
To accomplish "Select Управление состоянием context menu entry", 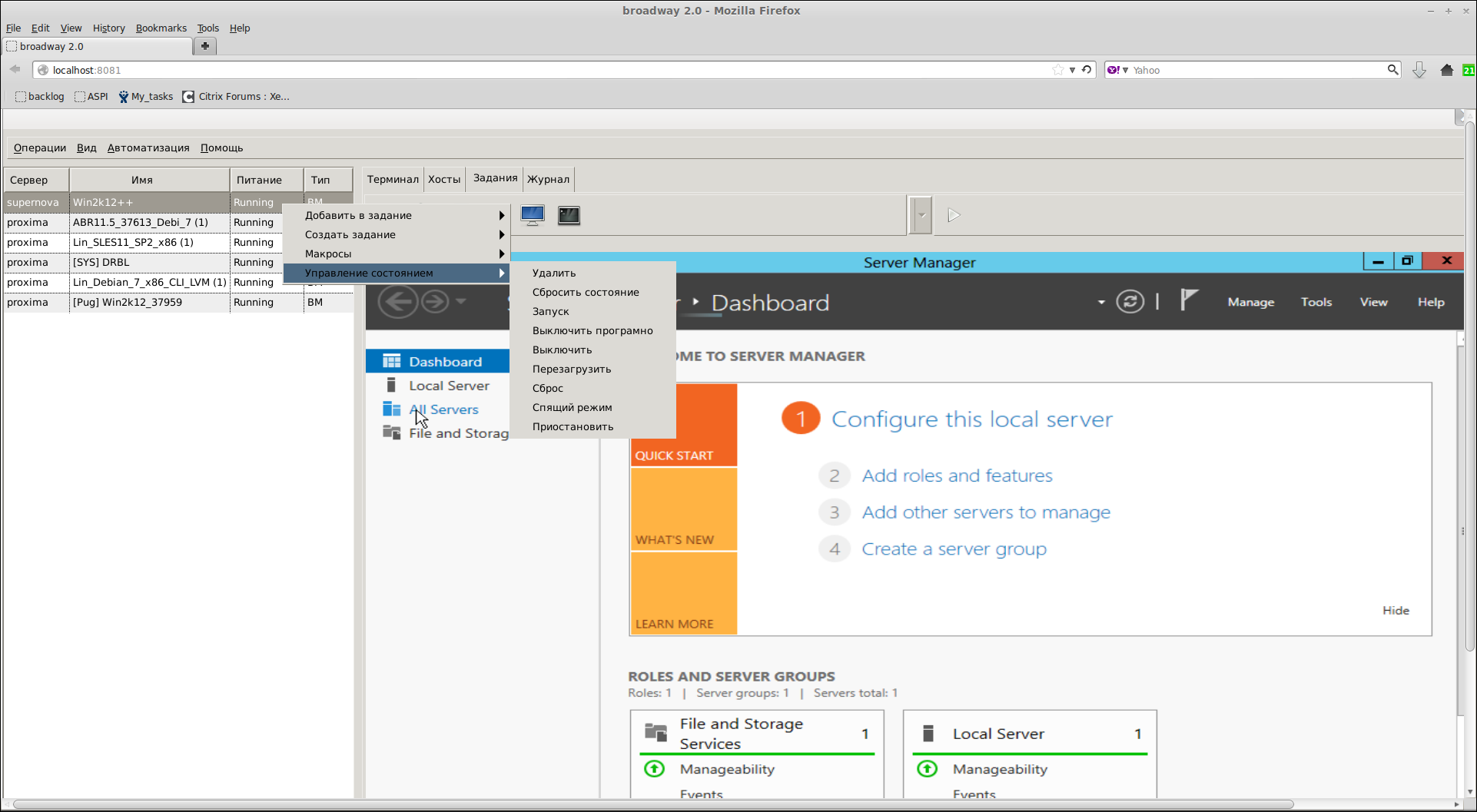I will click(397, 273).
